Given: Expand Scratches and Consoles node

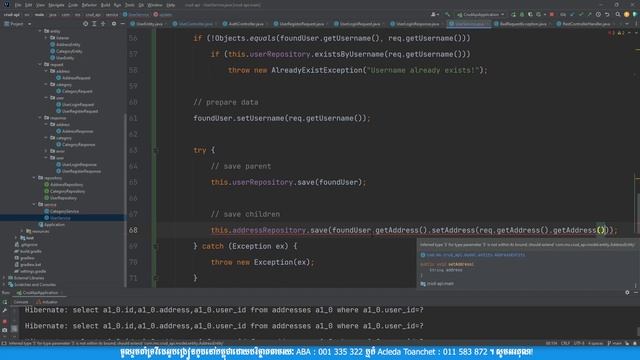Looking at the screenshot, I should point(4,285).
